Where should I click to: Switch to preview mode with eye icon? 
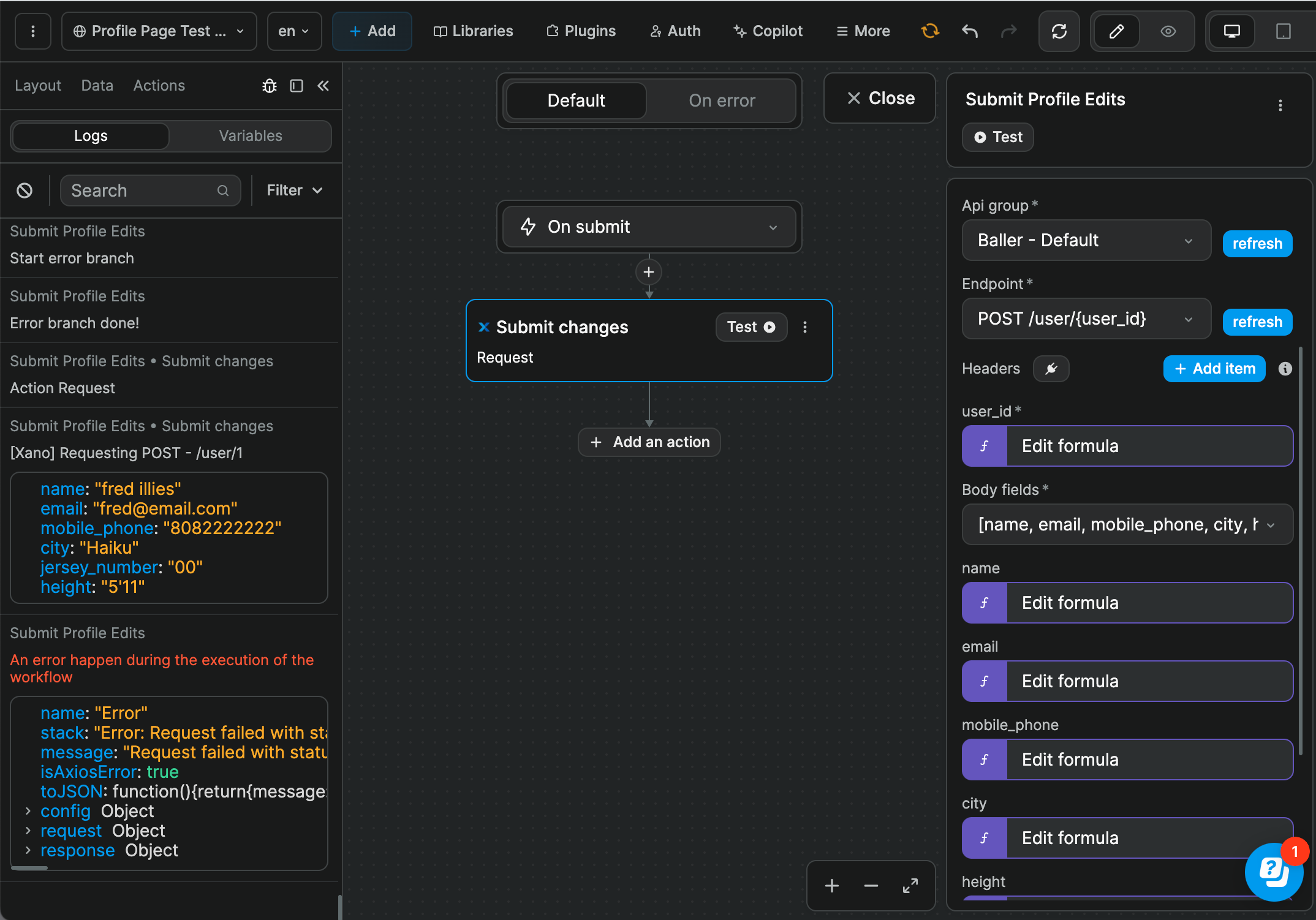click(x=1168, y=31)
